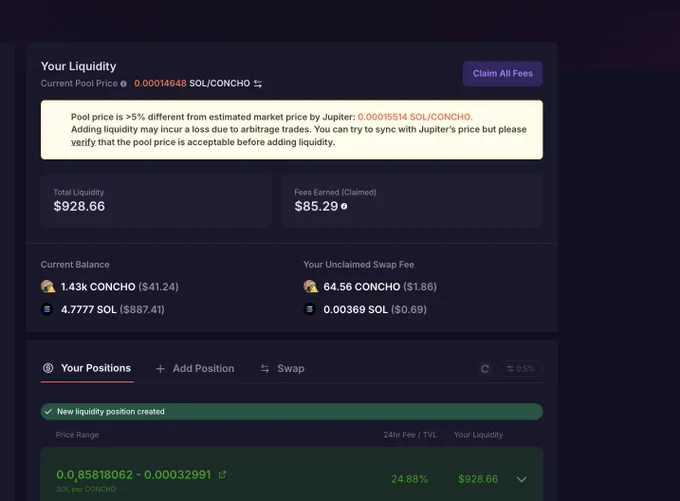
Task: Click the Current Balance label
Action: click(x=75, y=265)
